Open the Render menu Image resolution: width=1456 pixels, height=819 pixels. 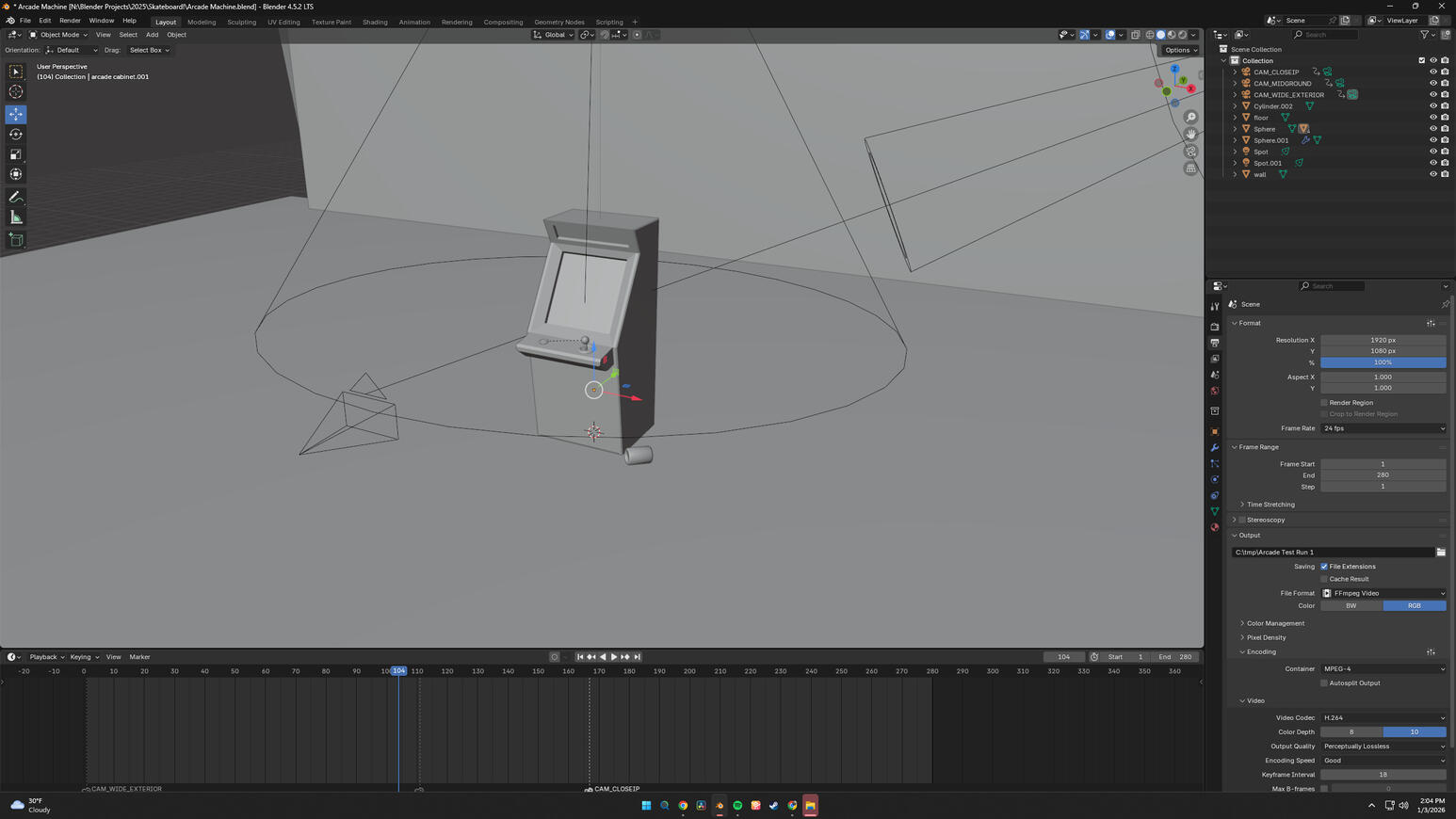pyautogui.click(x=70, y=21)
